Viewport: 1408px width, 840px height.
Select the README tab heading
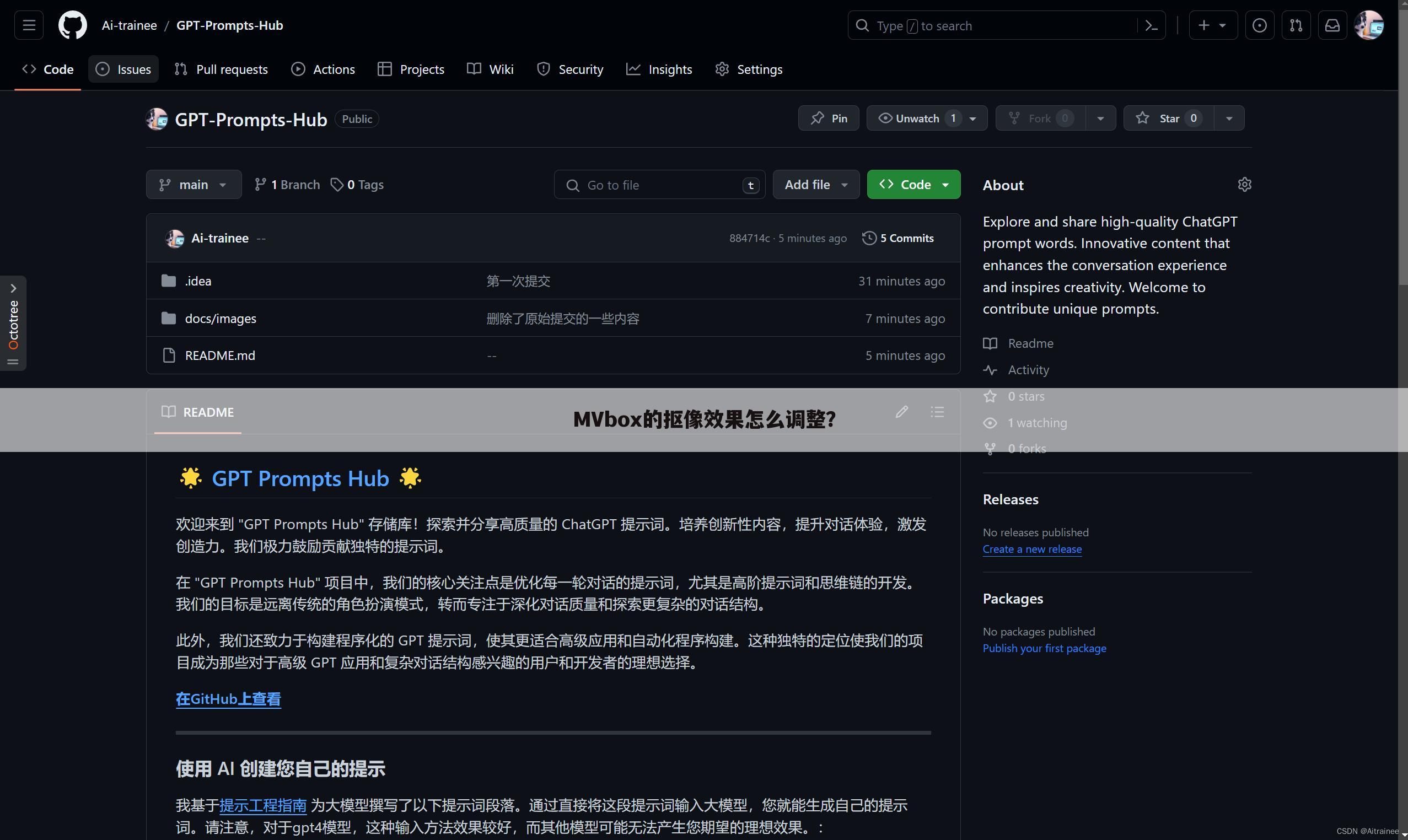point(197,412)
